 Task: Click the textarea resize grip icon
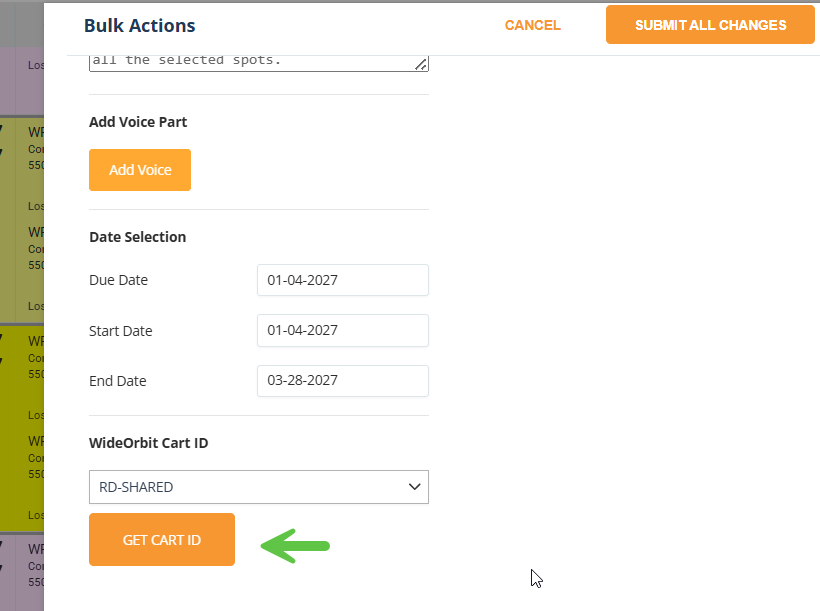coord(421,64)
